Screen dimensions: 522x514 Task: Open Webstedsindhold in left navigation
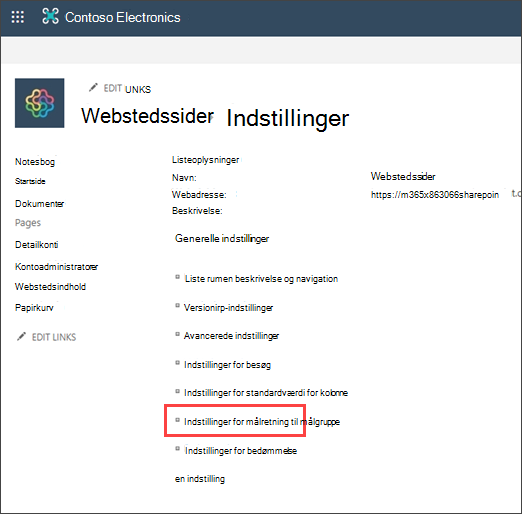point(50,287)
